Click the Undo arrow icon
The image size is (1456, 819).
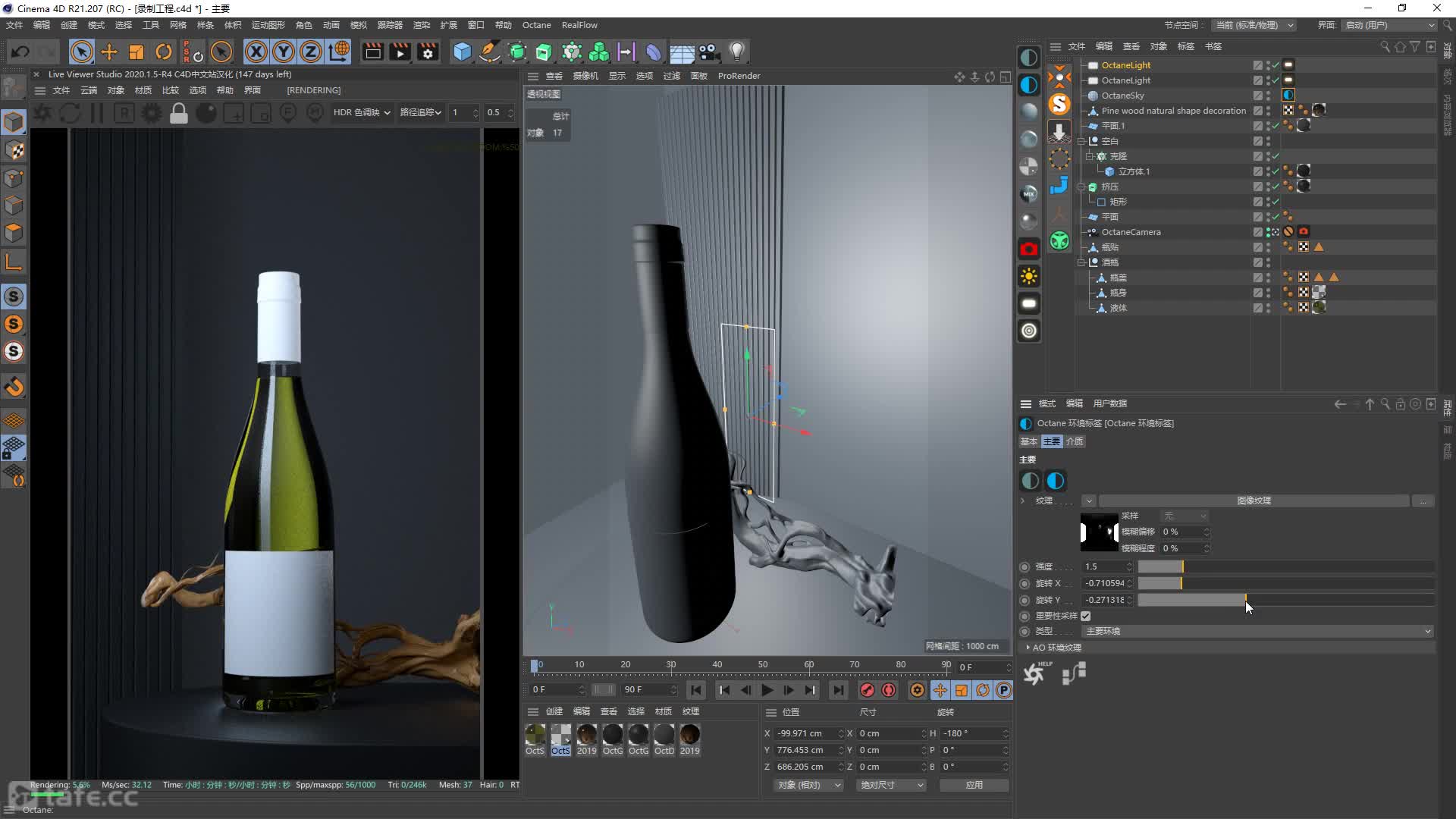click(20, 52)
